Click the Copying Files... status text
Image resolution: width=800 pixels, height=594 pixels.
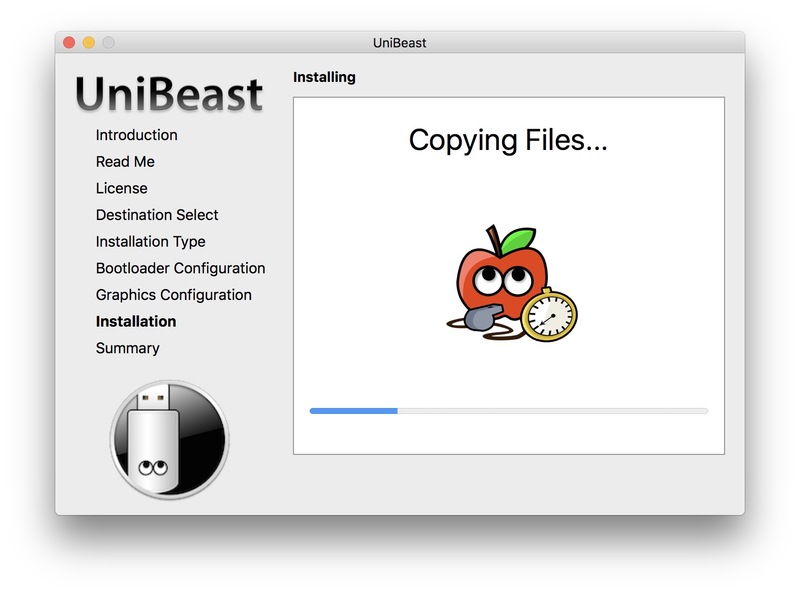(508, 140)
